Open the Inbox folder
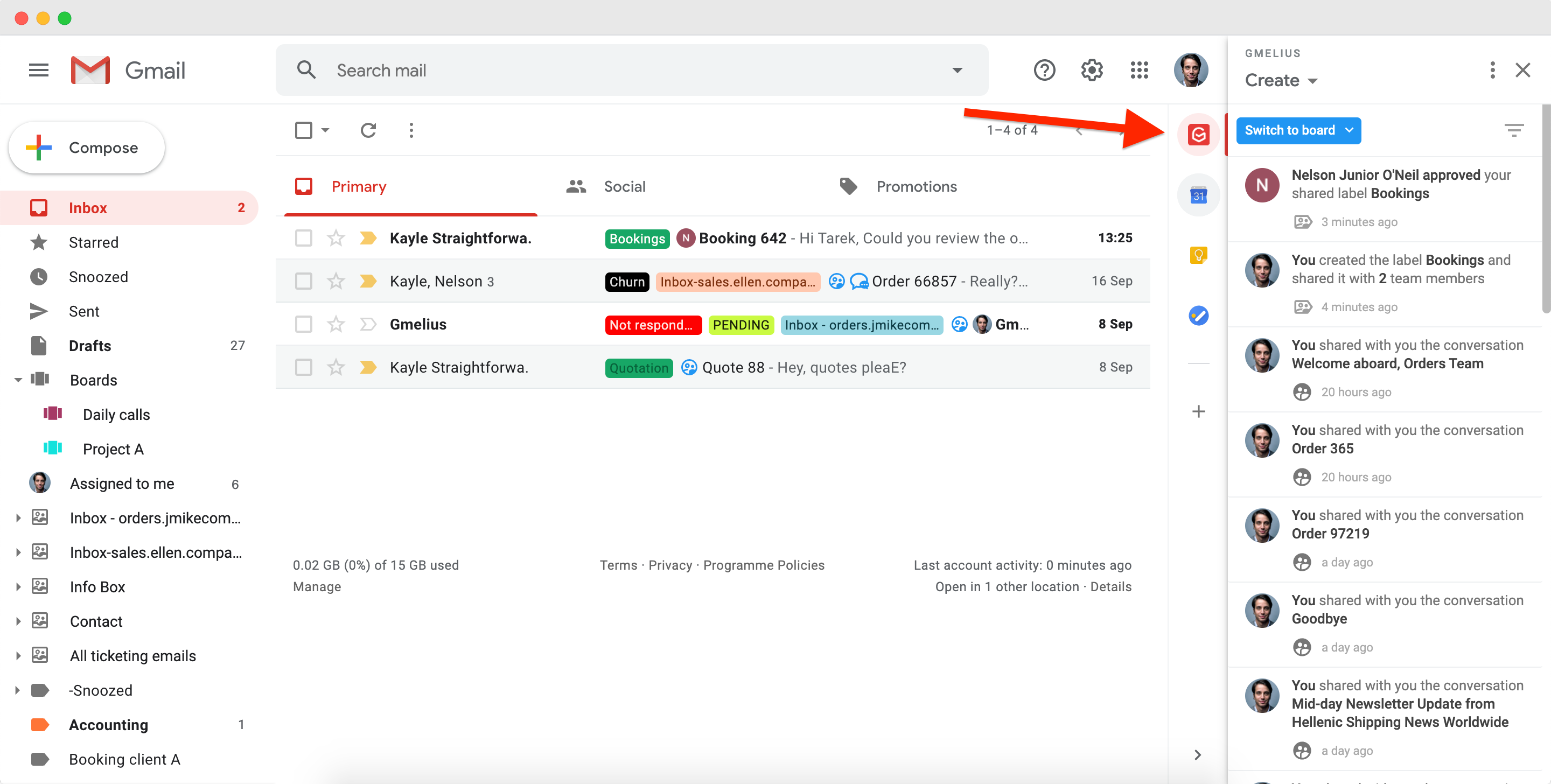Screen dimensions: 1551x784 129,208
